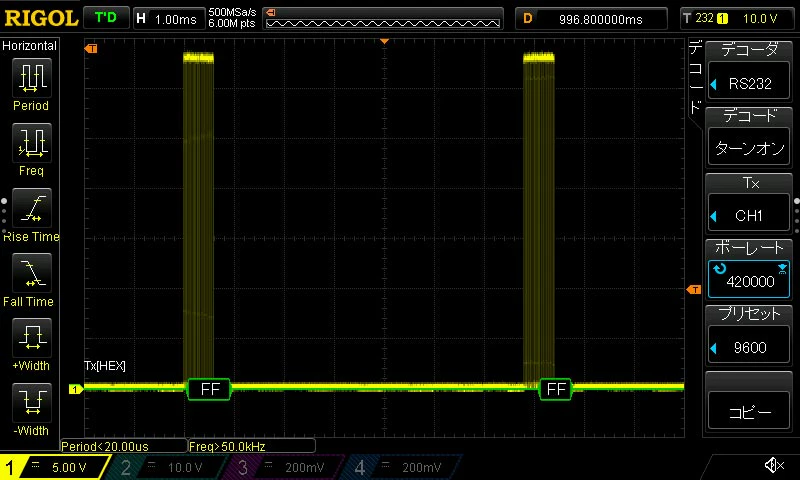This screenshot has height=480, width=800.
Task: Select channel 2 tab showing 10.0 V
Action: (168, 467)
